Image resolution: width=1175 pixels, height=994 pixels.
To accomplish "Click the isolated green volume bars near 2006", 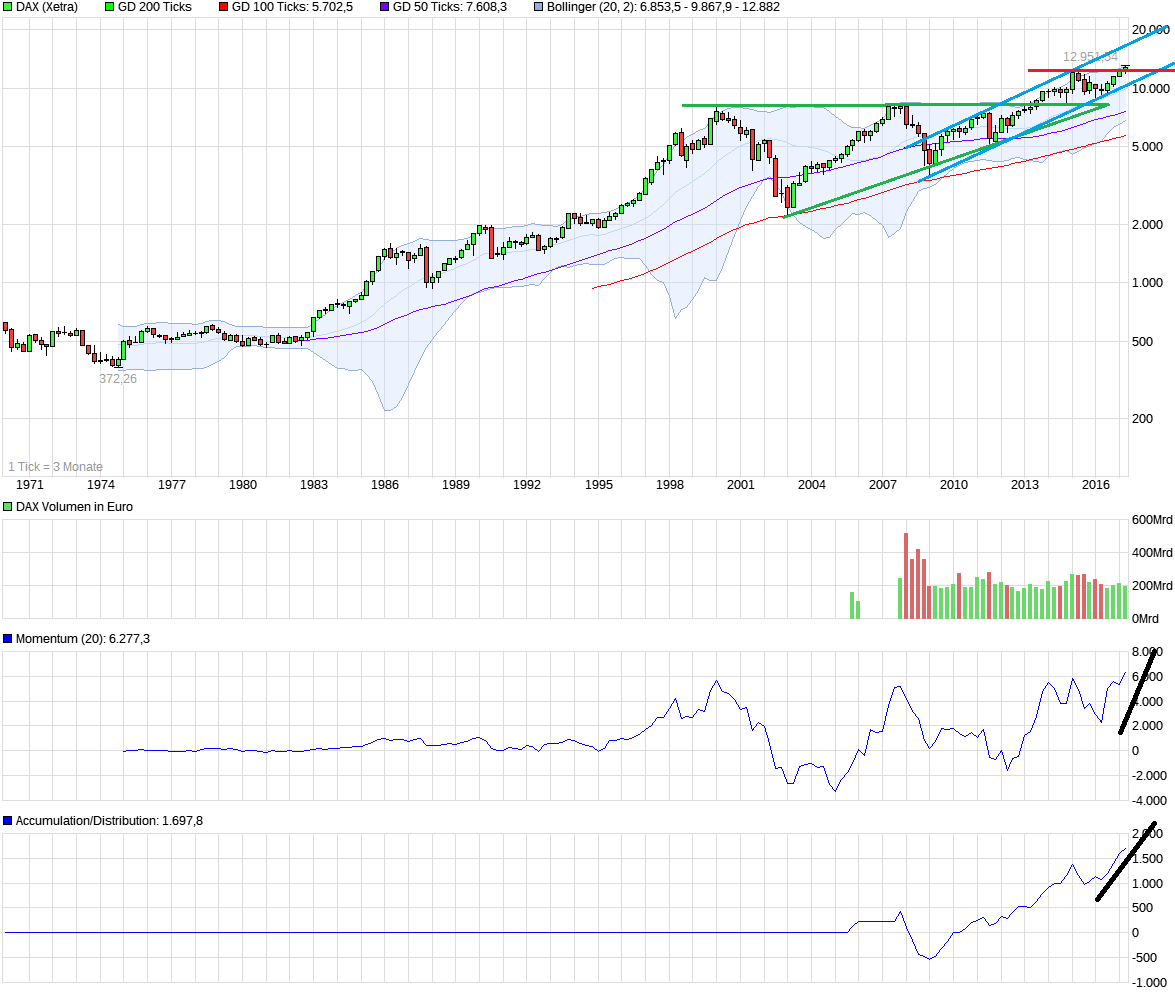I will click(x=855, y=606).
